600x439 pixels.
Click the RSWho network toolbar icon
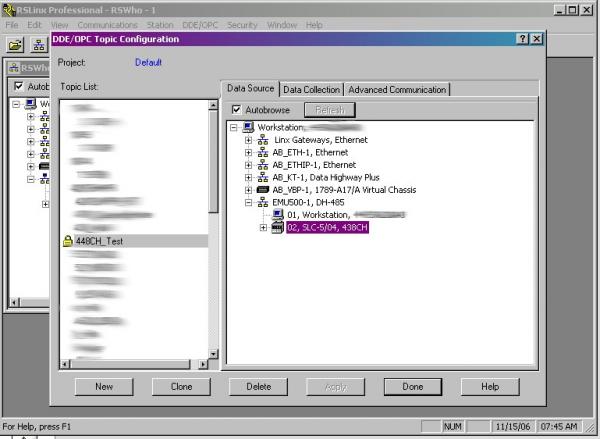(39, 45)
